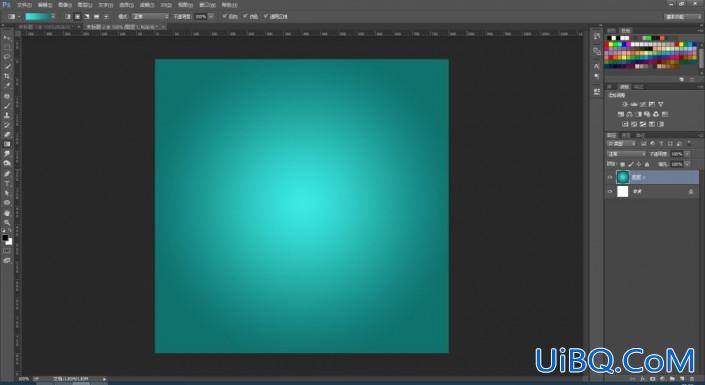Open layer Fill dropdown arrow
Image resolution: width=705 pixels, height=385 pixels.
[x=687, y=164]
